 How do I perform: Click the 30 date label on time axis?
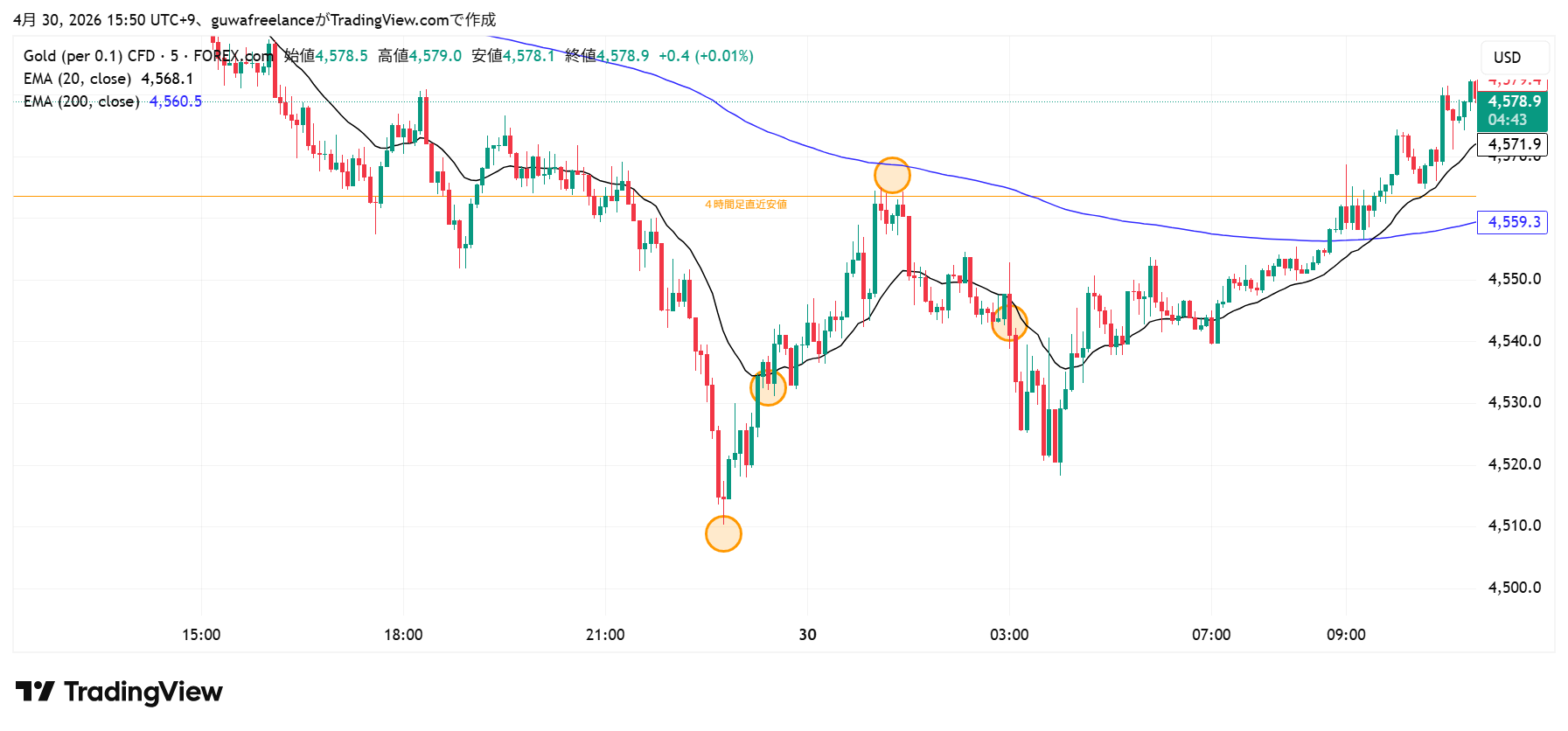pyautogui.click(x=807, y=635)
